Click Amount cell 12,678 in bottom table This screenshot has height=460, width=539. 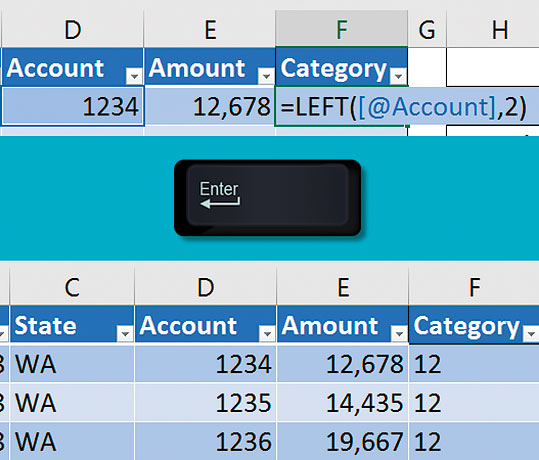pos(342,364)
